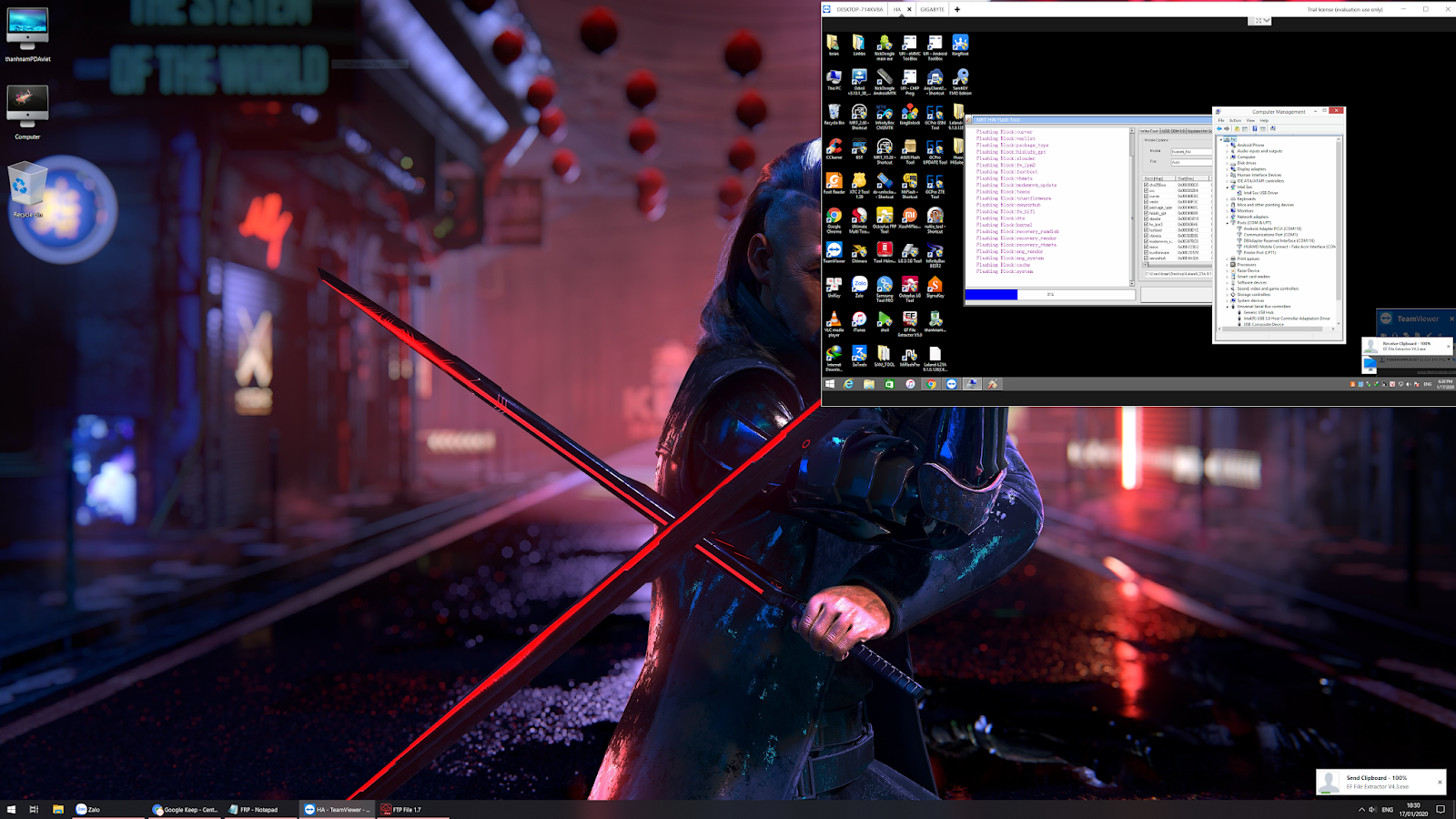Open KingRoot icon on remote desktop
This screenshot has height=819, width=1456.
960,45
